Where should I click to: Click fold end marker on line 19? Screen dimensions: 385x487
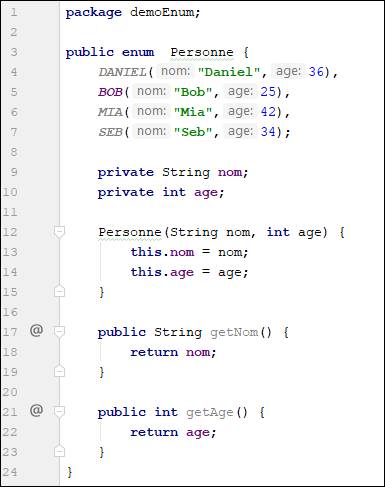59,371
